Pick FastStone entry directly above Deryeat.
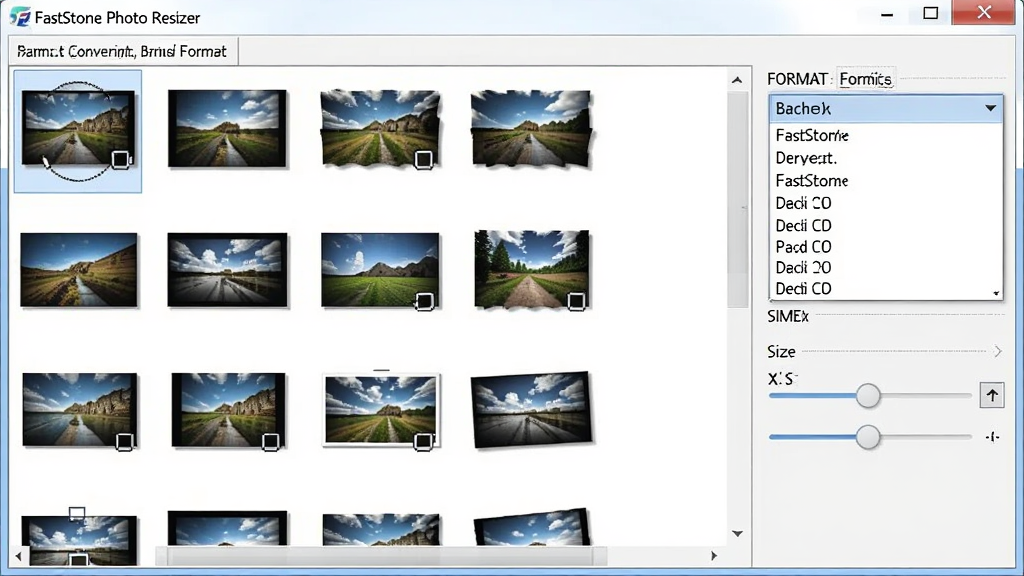This screenshot has height=576, width=1024. click(886, 135)
